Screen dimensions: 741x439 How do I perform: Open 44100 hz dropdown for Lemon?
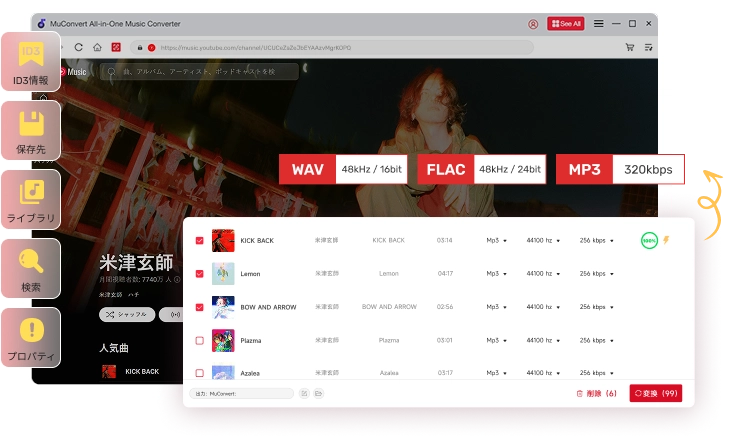[x=543, y=274]
